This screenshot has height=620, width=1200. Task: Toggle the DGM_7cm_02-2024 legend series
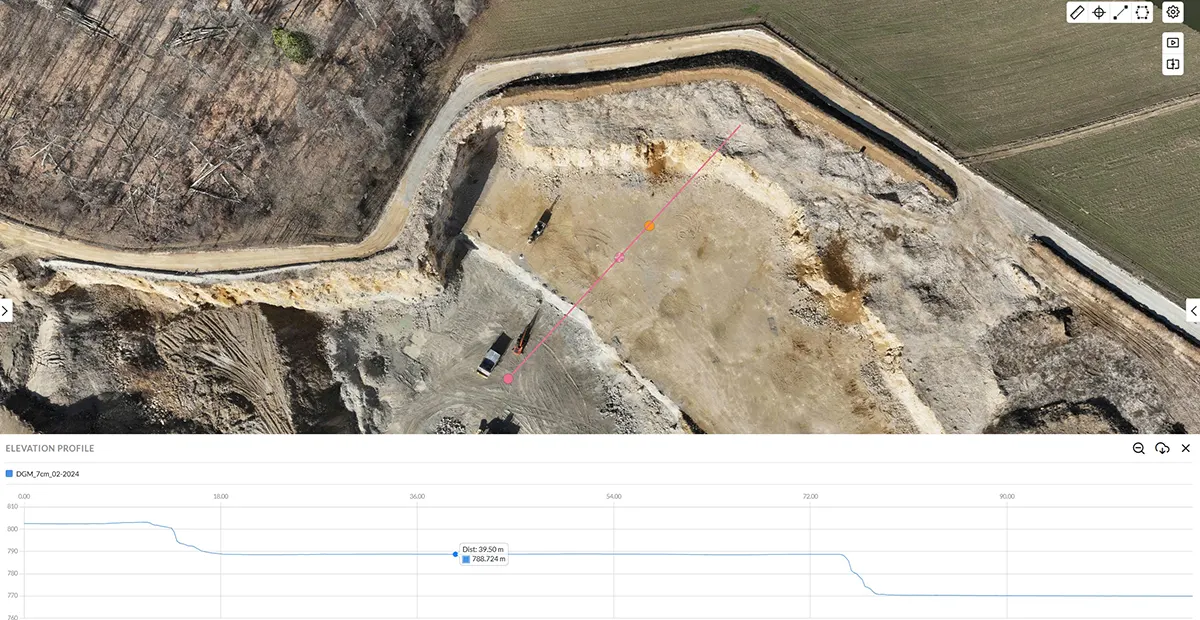(x=47, y=474)
